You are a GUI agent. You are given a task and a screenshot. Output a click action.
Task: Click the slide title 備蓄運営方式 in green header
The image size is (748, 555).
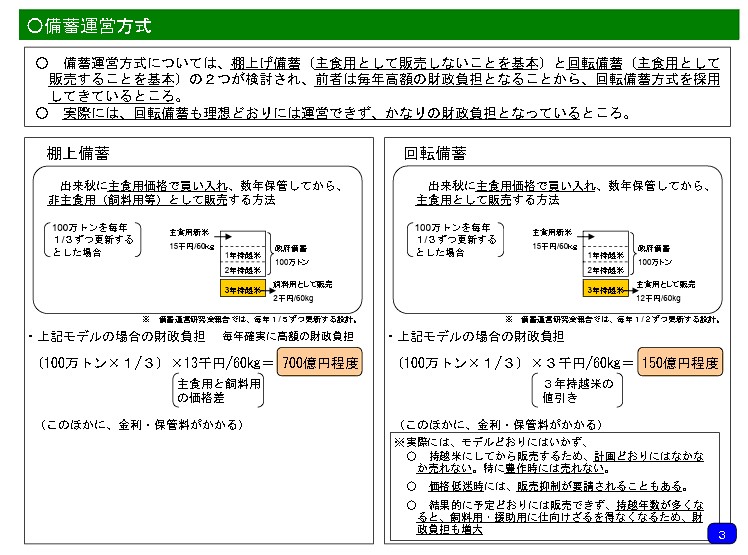90,25
